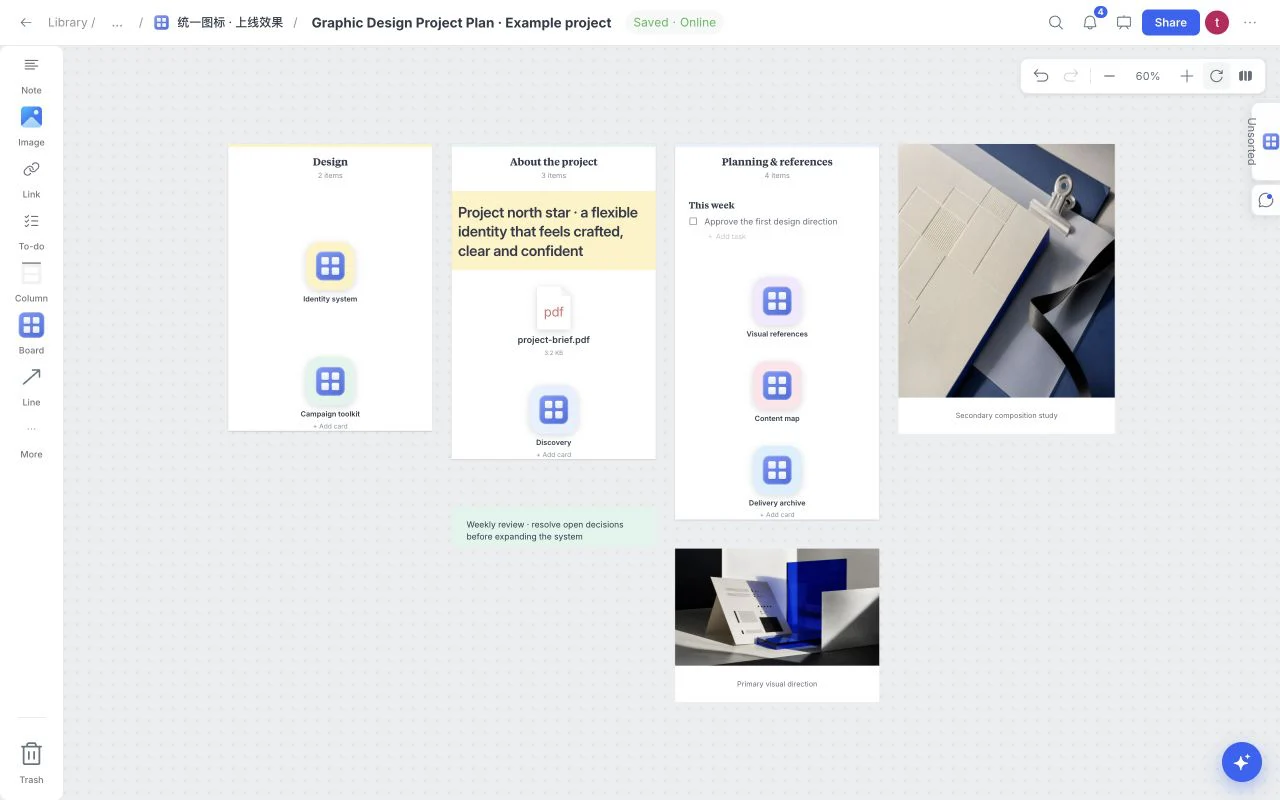1280x800 pixels.
Task: Toggle the column layout icon in zoom toolbar
Action: (x=1246, y=76)
